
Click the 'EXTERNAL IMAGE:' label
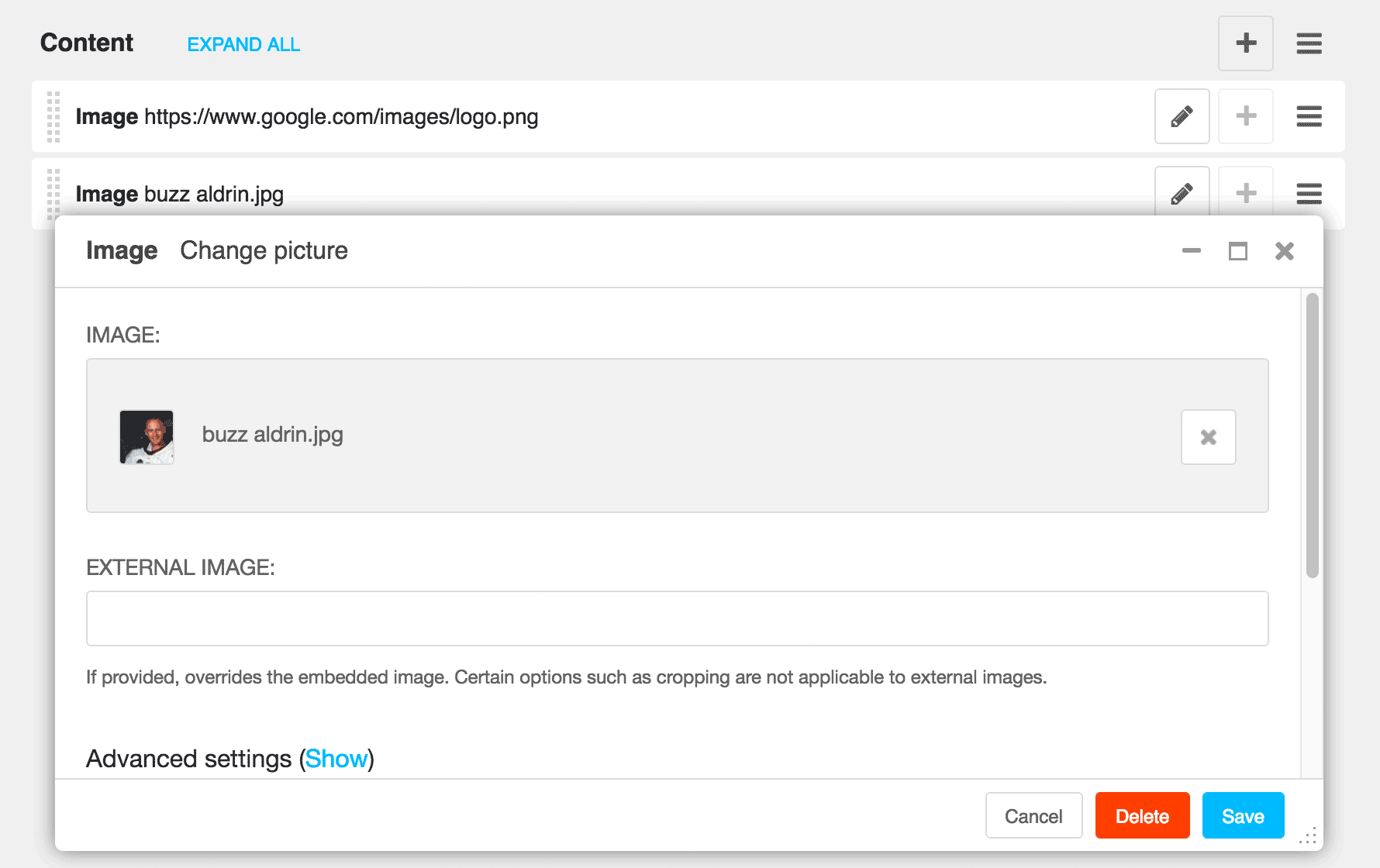tap(181, 567)
